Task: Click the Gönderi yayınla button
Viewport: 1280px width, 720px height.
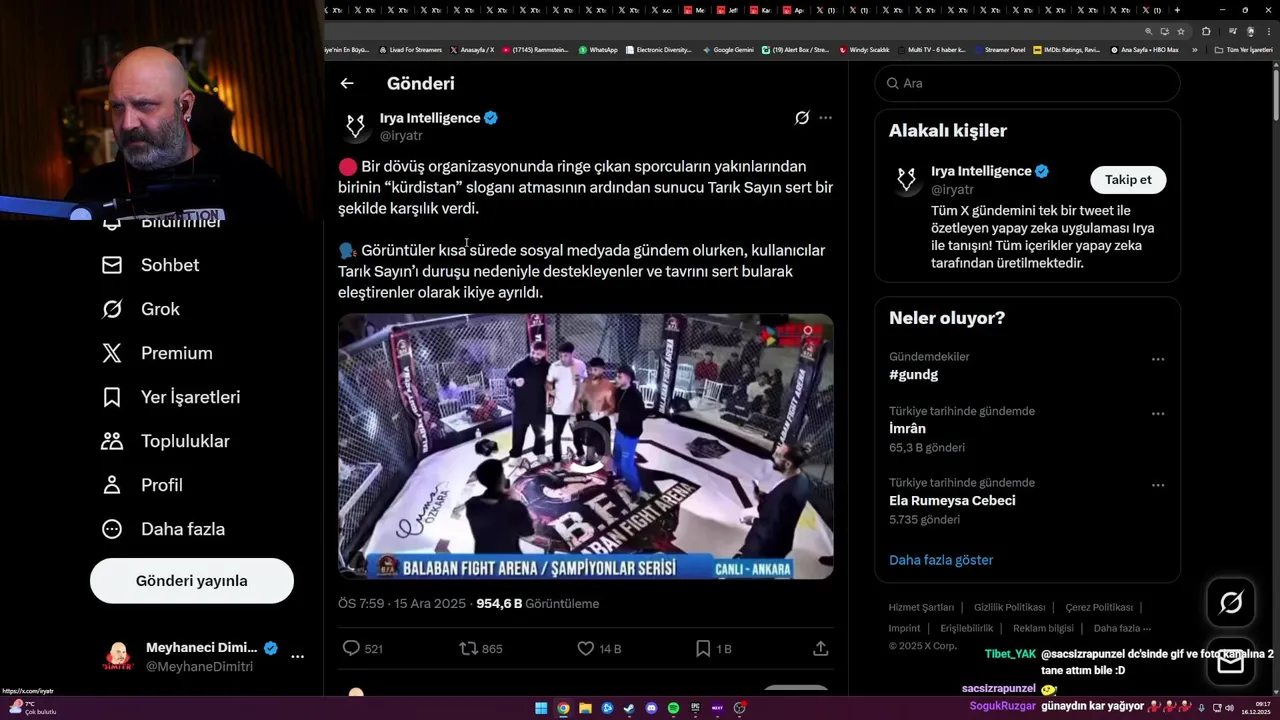Action: point(192,581)
